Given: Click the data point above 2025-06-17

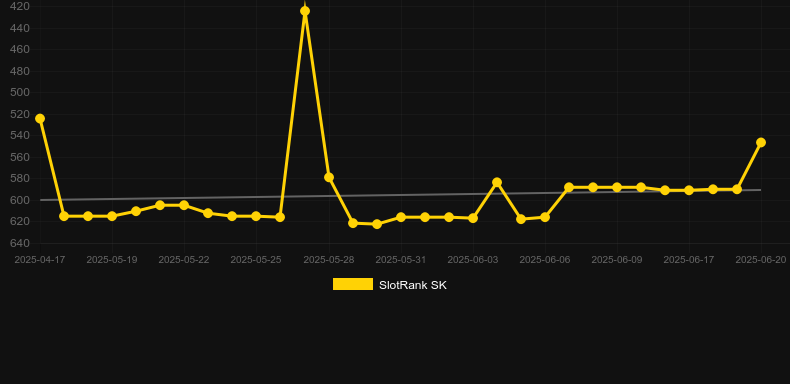Looking at the screenshot, I should click(689, 190).
